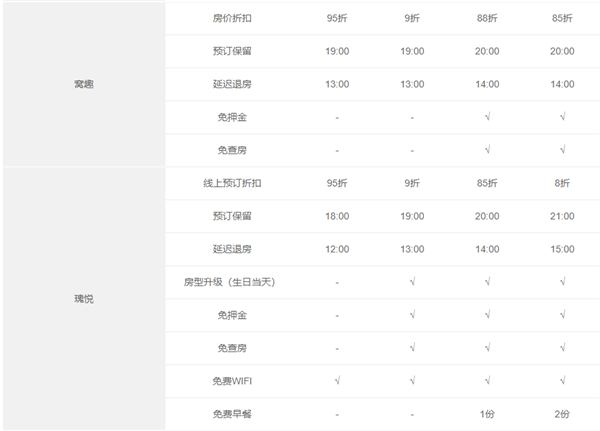Click the 免费WIFI row label
The image size is (600, 431).
click(x=232, y=381)
